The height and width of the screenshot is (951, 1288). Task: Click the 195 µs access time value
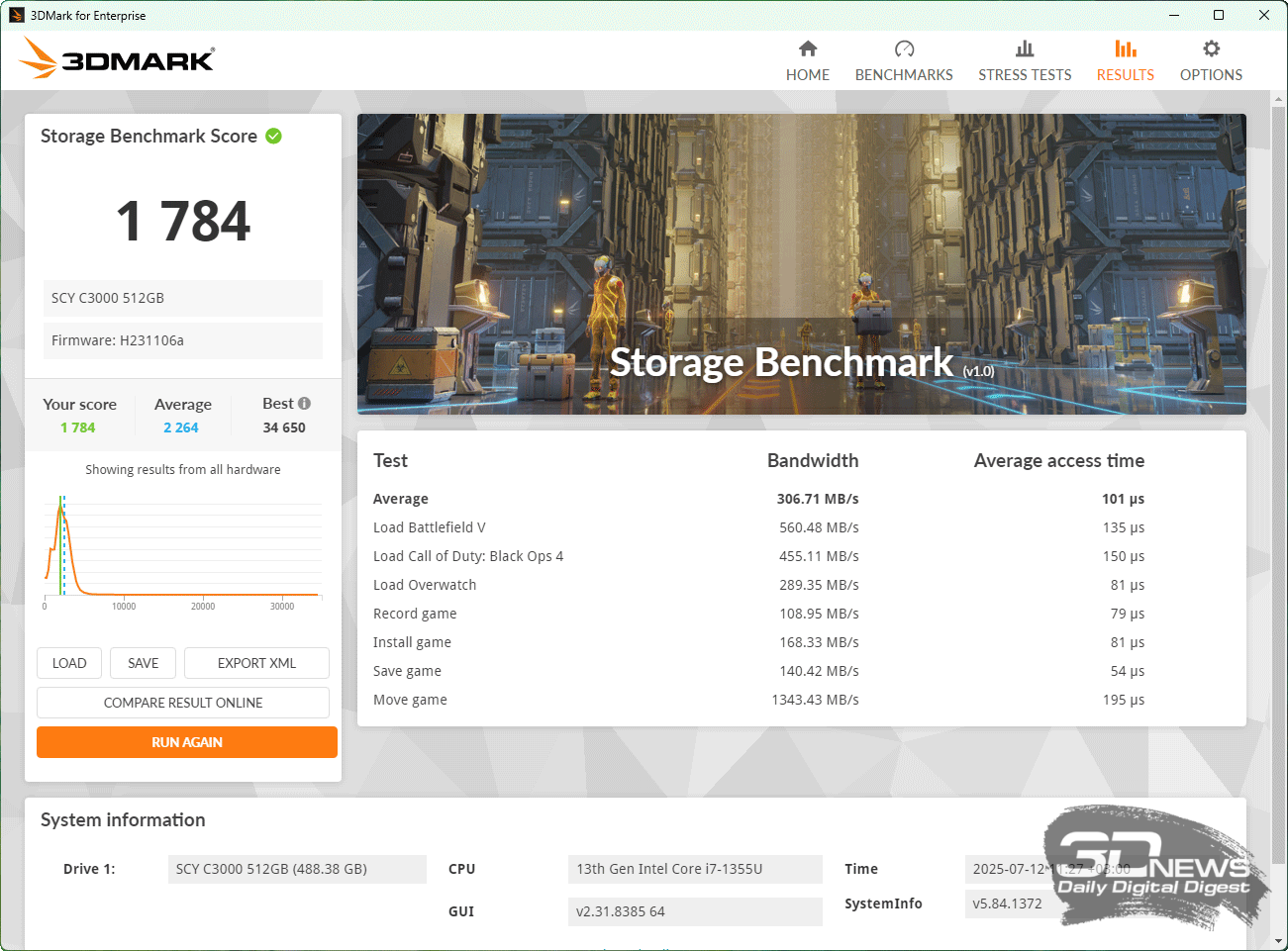pos(1124,700)
